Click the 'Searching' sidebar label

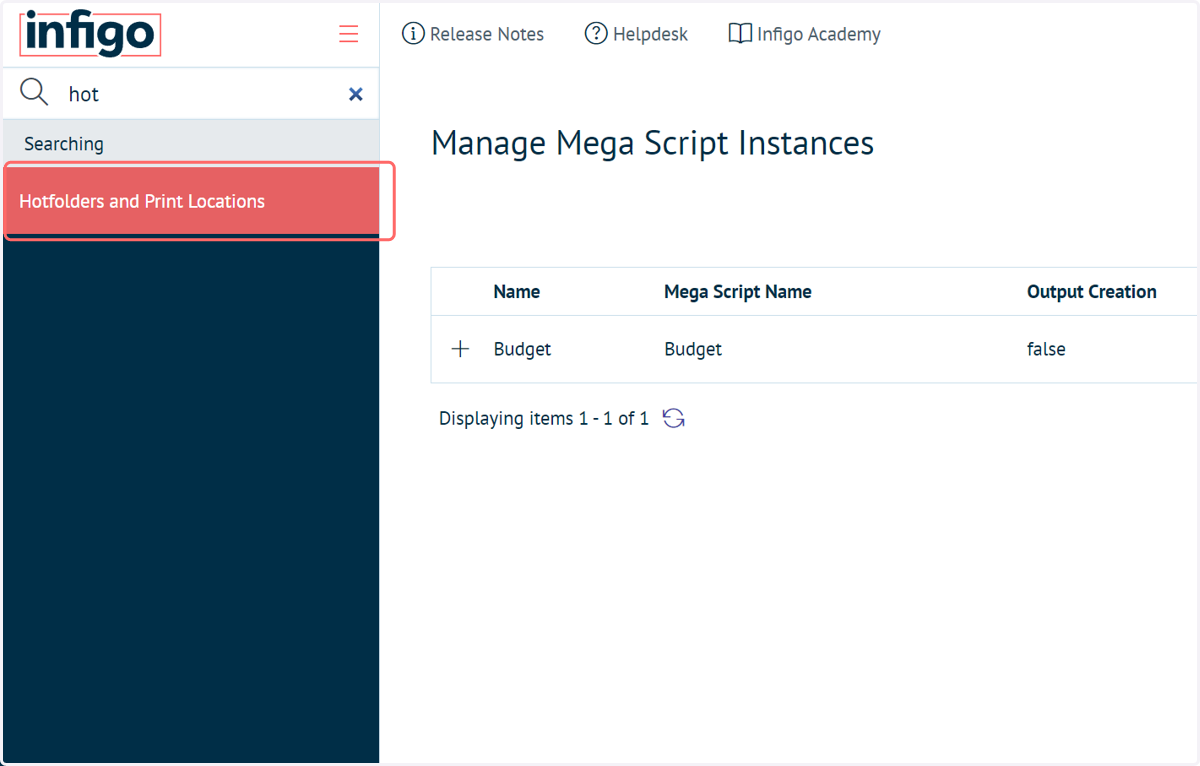(x=64, y=144)
